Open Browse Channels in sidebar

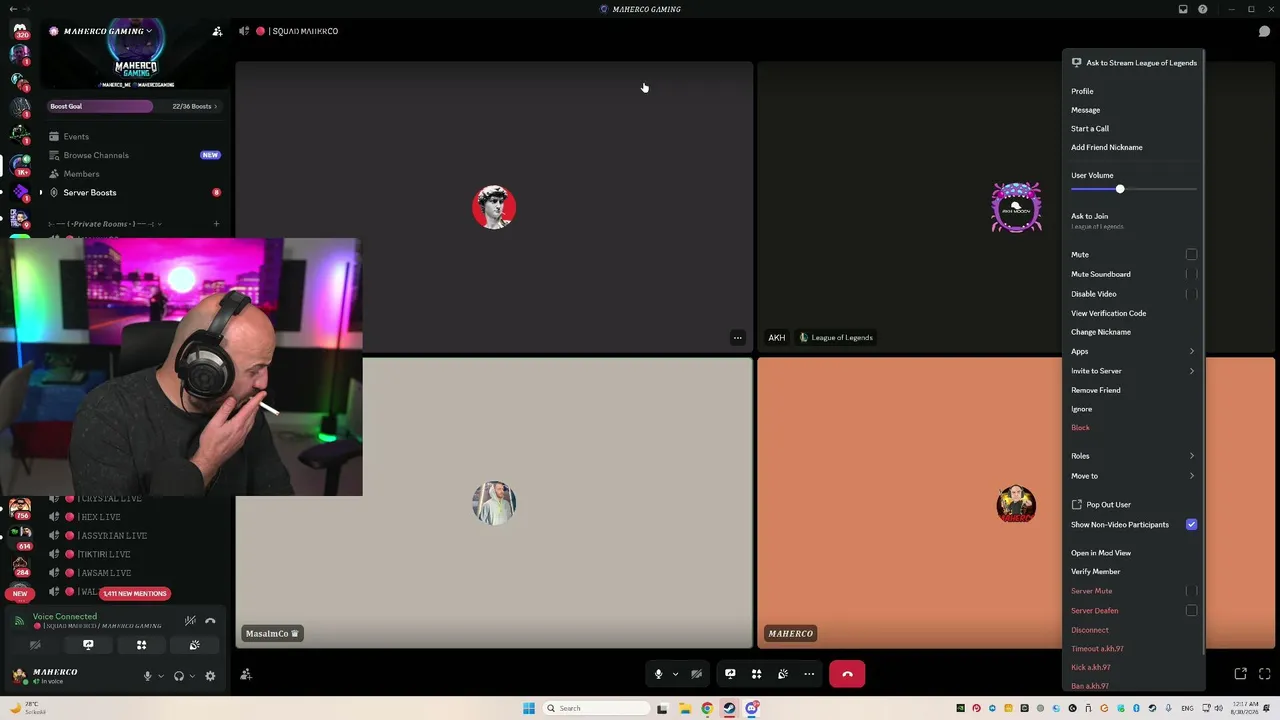pyautogui.click(x=96, y=155)
